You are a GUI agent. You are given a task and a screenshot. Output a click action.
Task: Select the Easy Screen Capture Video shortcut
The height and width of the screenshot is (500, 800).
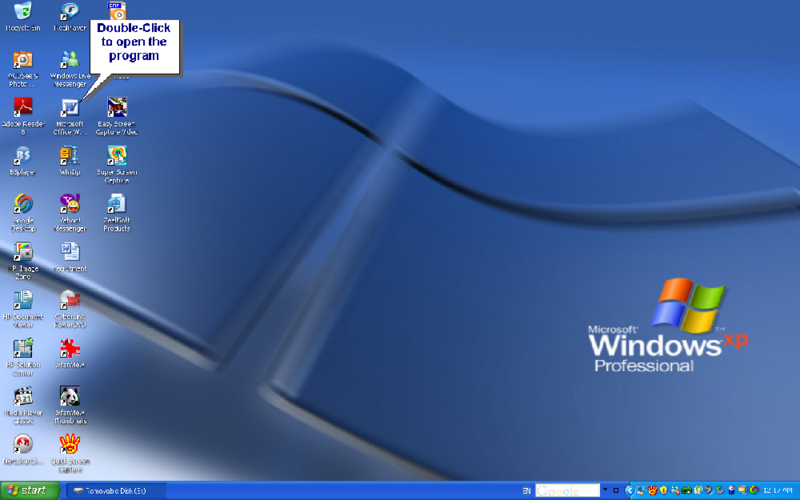coord(117,116)
